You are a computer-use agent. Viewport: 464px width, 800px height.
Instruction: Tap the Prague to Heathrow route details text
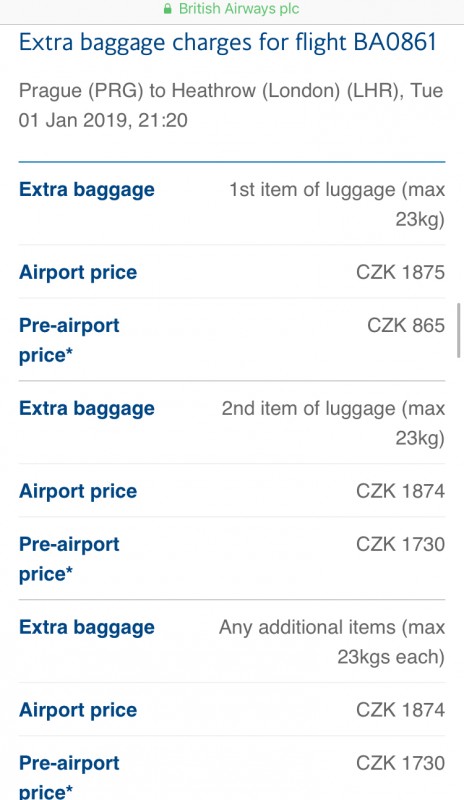(x=231, y=105)
